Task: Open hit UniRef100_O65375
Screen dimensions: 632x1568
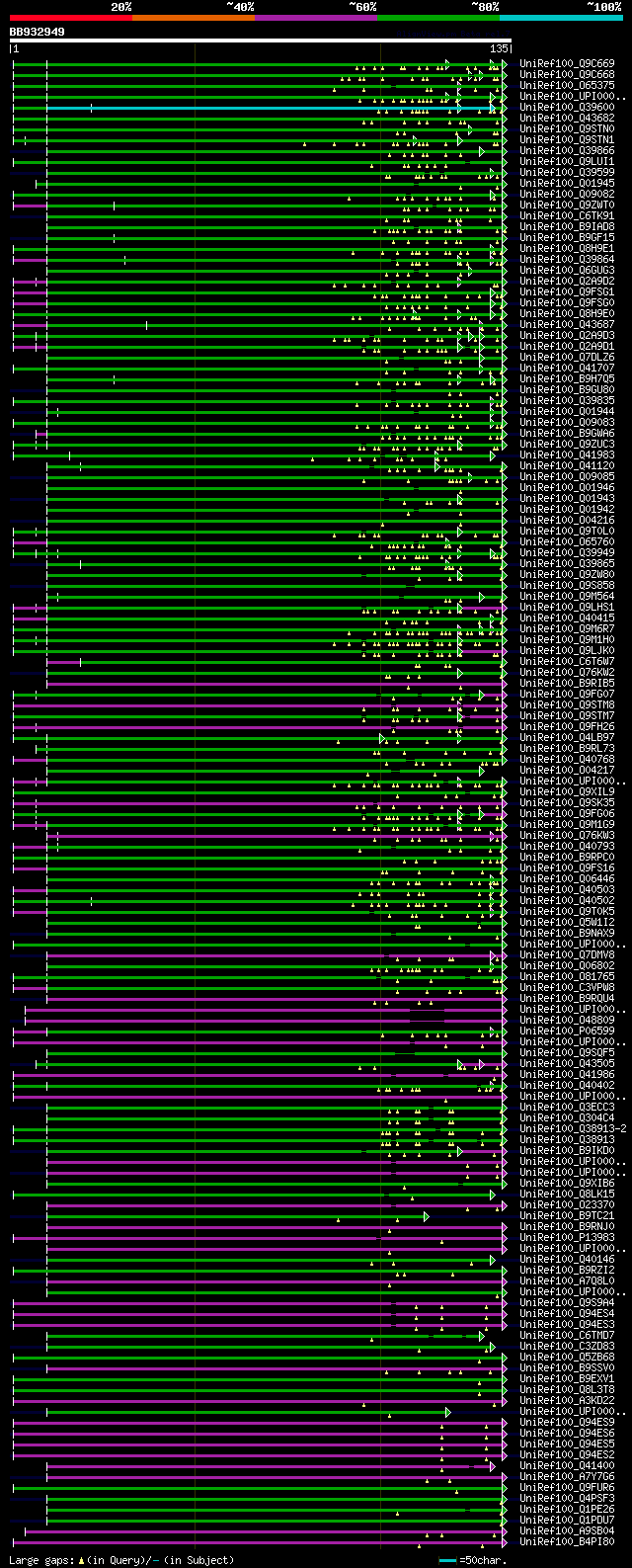Action: 567,85
